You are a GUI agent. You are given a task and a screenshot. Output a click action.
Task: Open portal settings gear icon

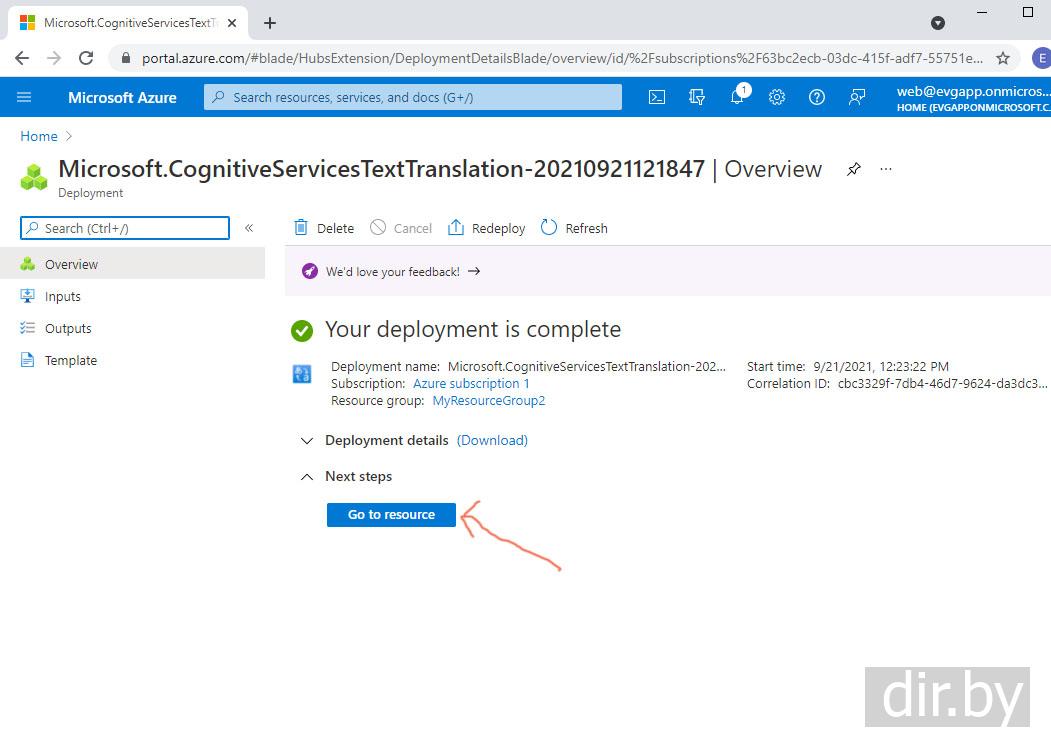777,97
